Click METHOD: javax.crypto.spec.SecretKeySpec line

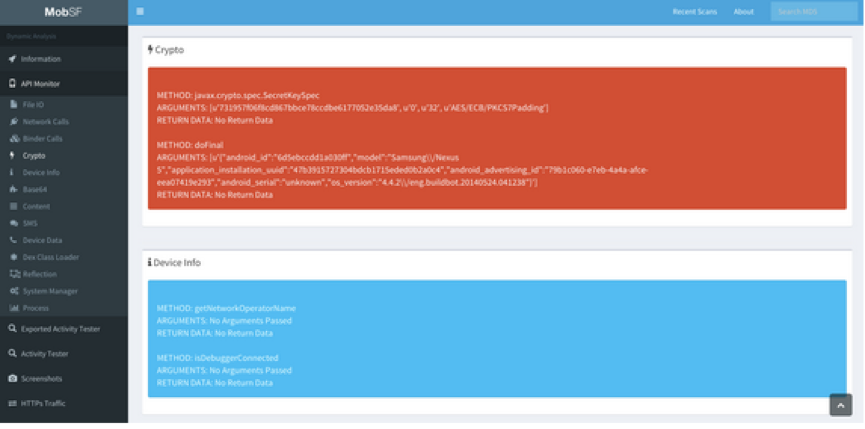238,95
